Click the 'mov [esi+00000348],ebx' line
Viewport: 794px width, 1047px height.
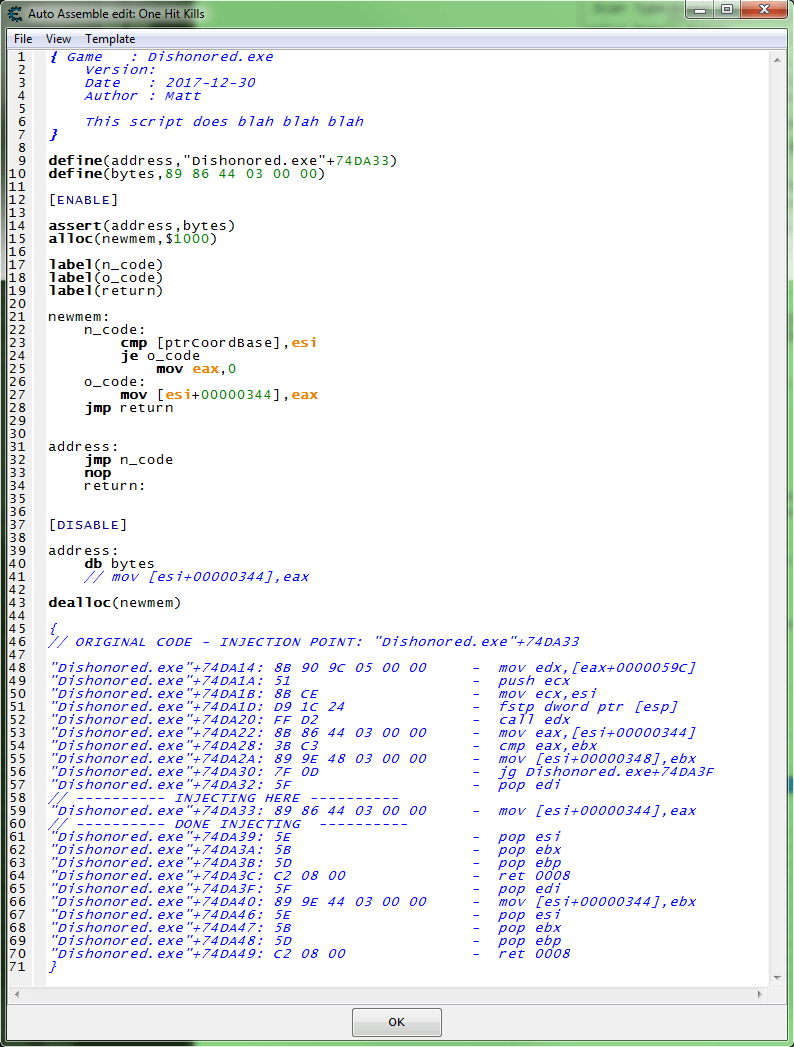pos(373,759)
